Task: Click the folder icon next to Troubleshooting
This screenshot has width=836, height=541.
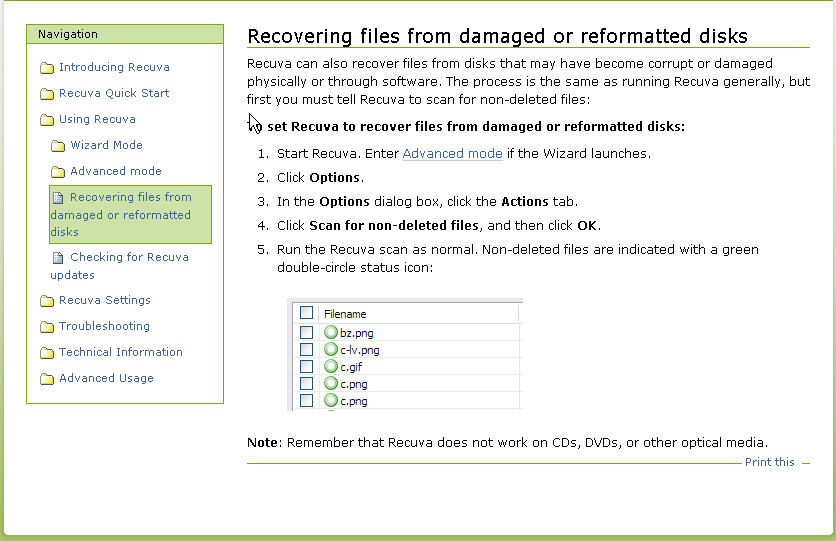Action: tap(47, 326)
